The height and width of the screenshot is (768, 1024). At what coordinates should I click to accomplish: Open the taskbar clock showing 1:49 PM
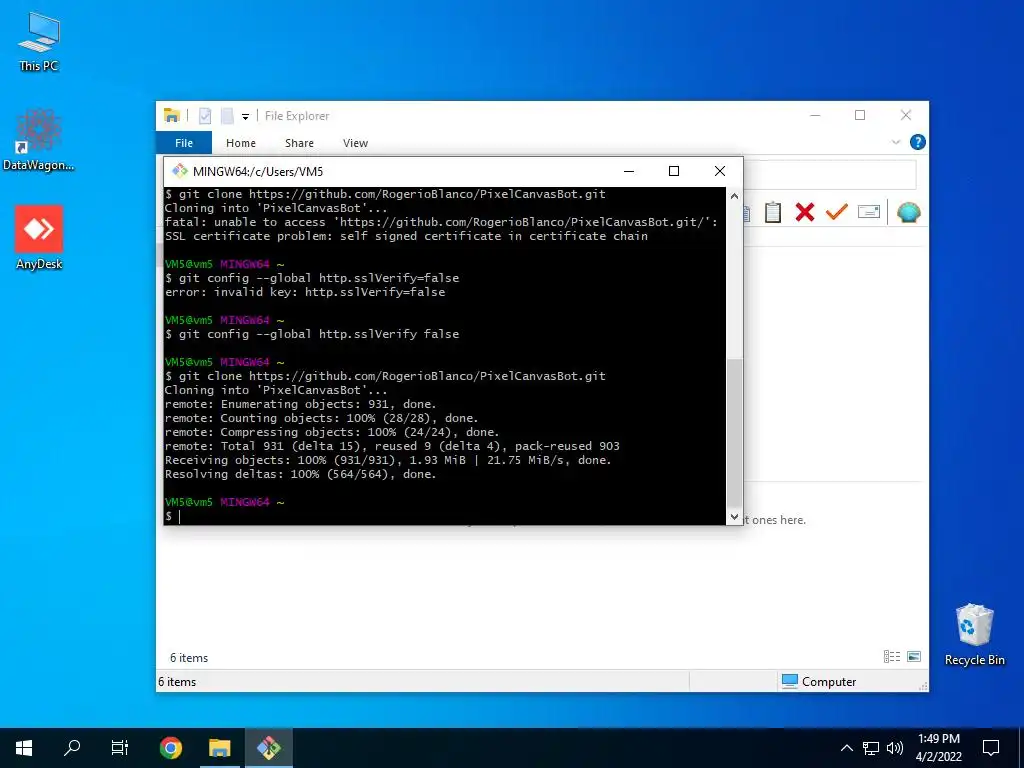[x=938, y=748]
